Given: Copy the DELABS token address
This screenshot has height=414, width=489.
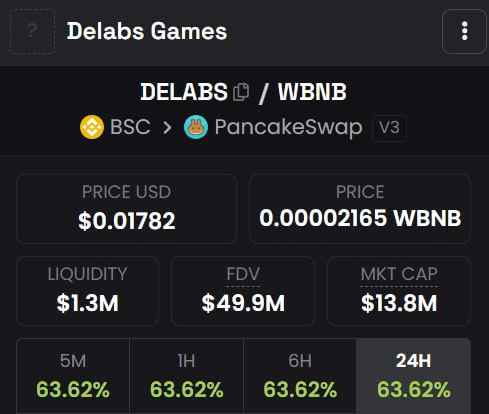Looking at the screenshot, I should pyautogui.click(x=241, y=92).
